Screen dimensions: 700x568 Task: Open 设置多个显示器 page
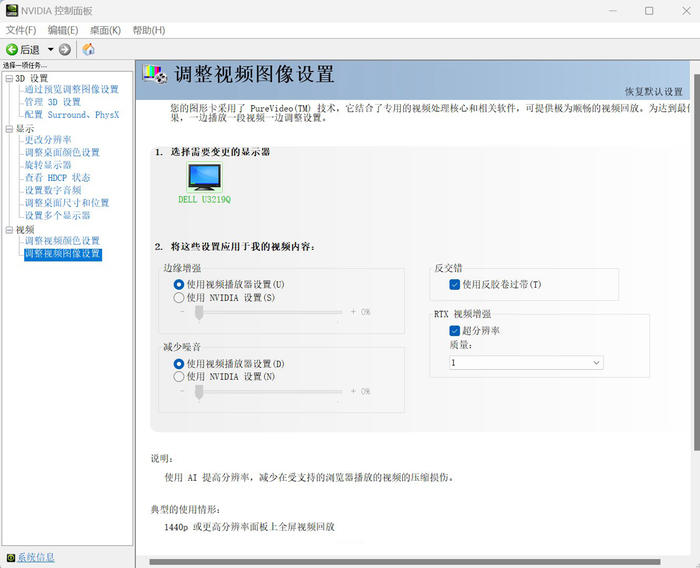[58, 215]
